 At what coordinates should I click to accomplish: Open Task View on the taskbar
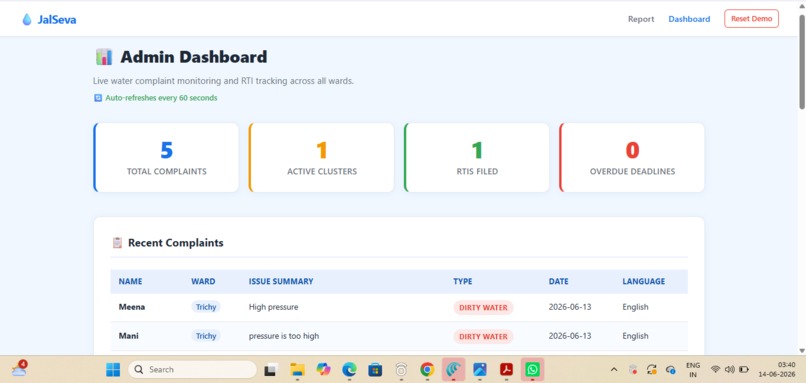pyautogui.click(x=271, y=369)
